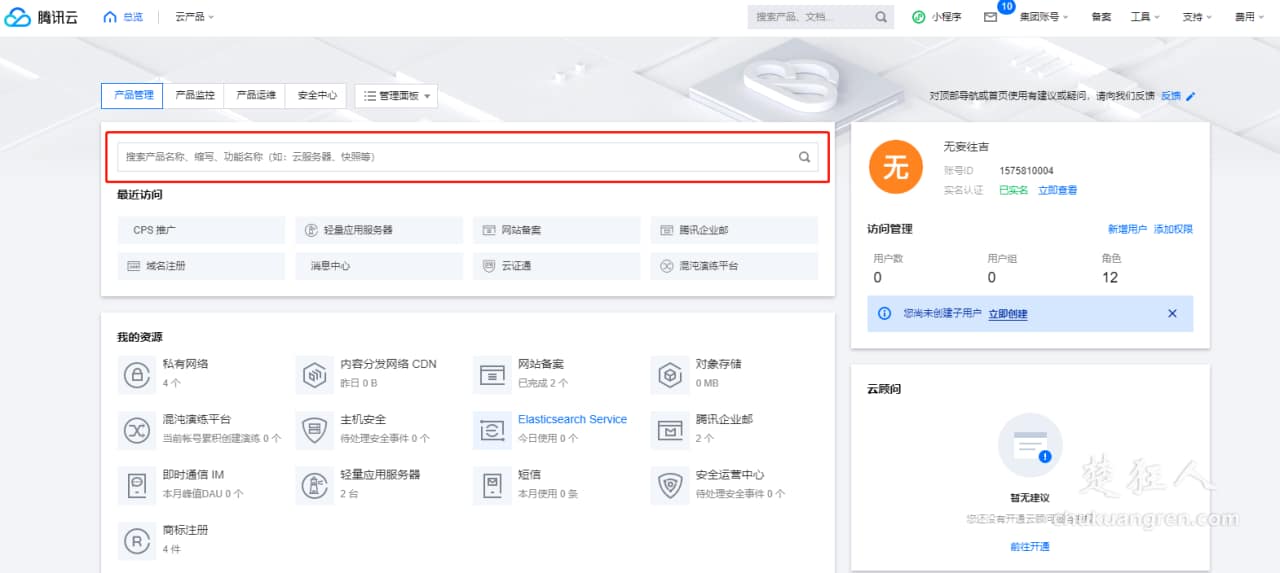Open 内容分发网络 CDN icon
This screenshot has width=1280, height=573.
coord(313,374)
